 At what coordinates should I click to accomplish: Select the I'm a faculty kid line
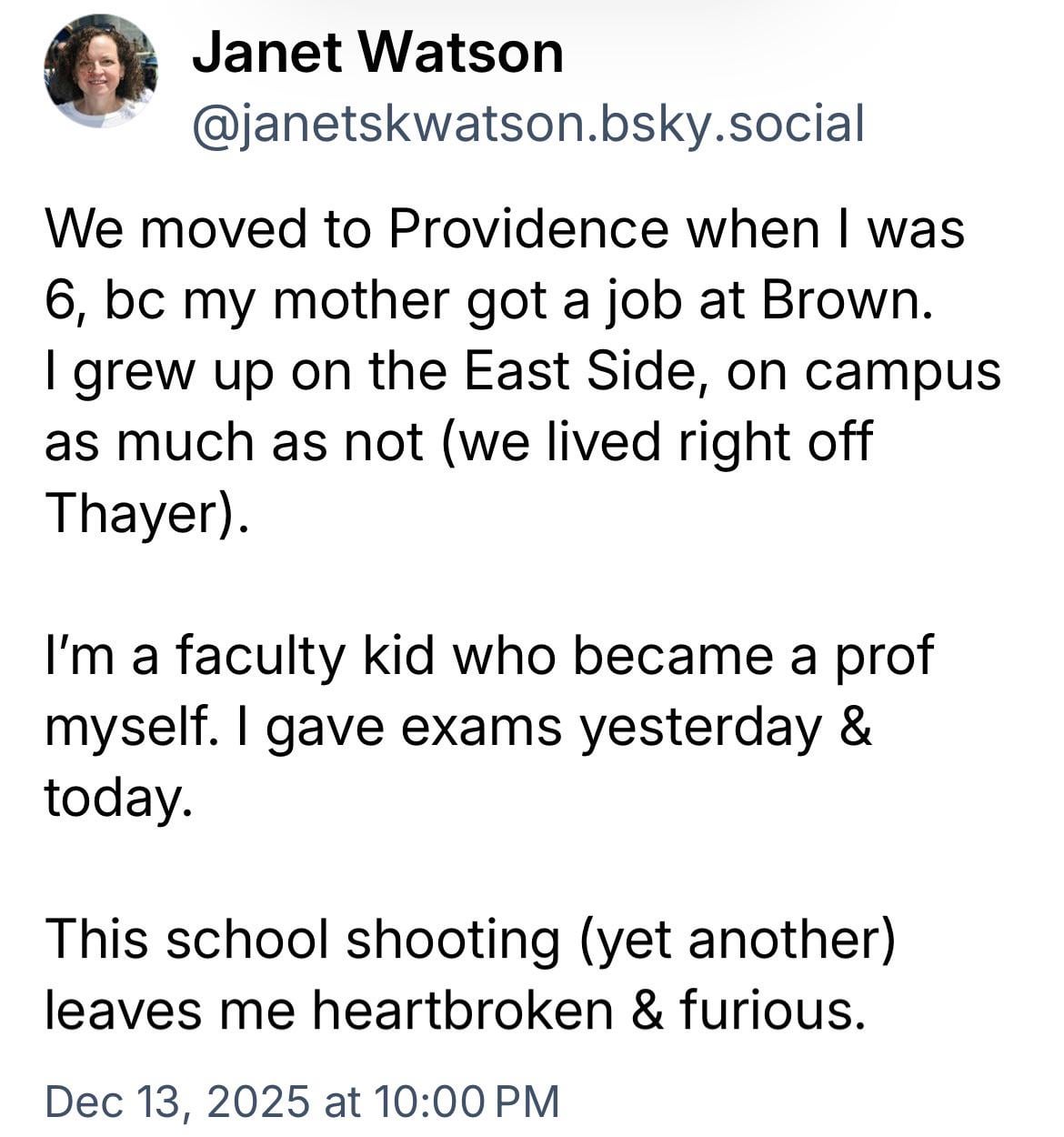tap(488, 655)
